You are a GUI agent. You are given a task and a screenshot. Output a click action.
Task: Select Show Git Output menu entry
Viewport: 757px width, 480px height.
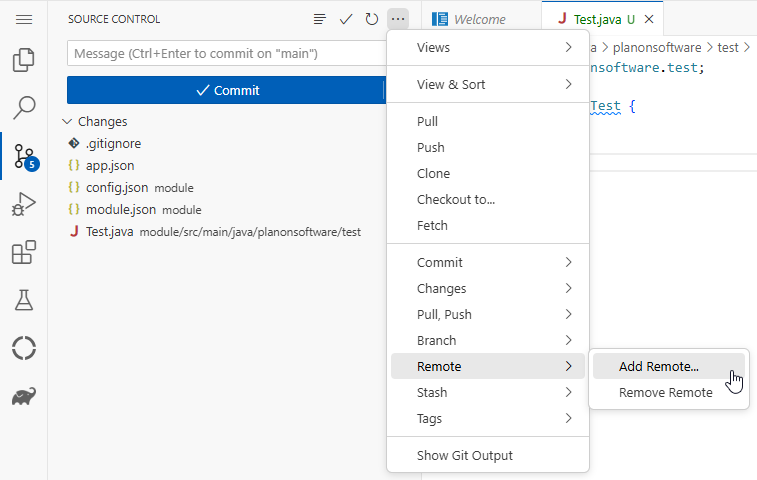(x=464, y=455)
